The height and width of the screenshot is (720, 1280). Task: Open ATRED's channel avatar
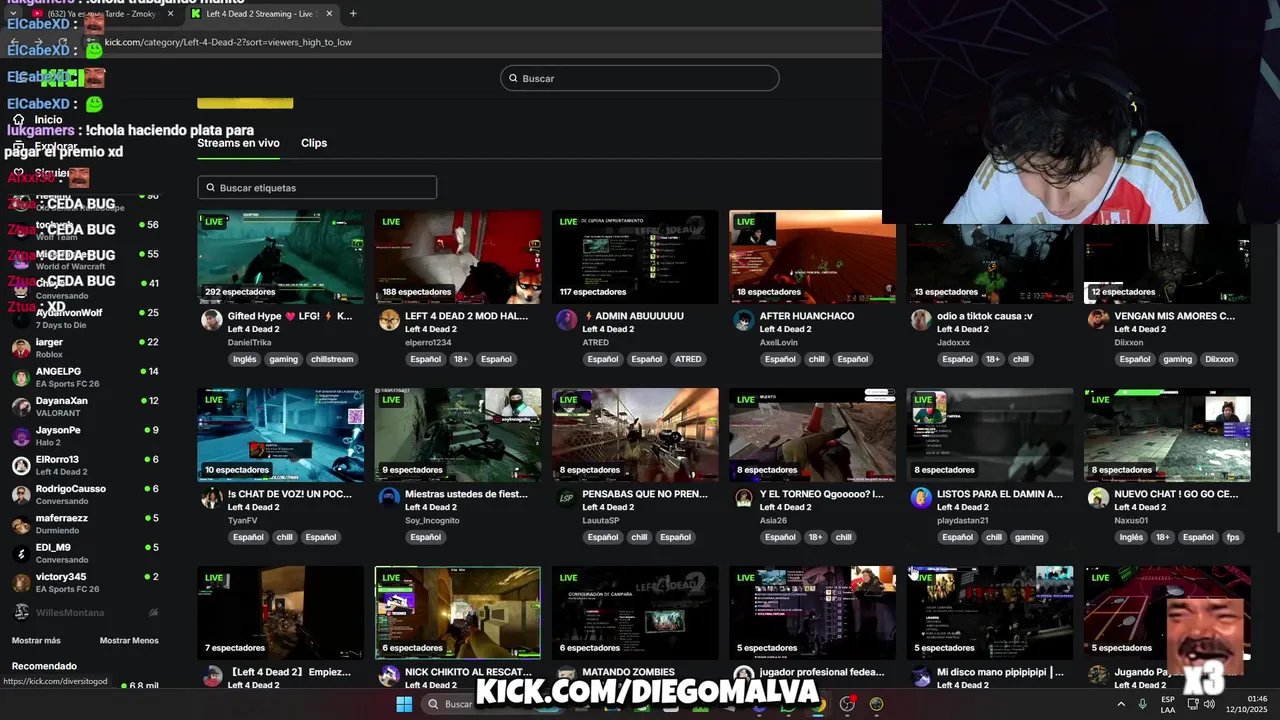[566, 320]
